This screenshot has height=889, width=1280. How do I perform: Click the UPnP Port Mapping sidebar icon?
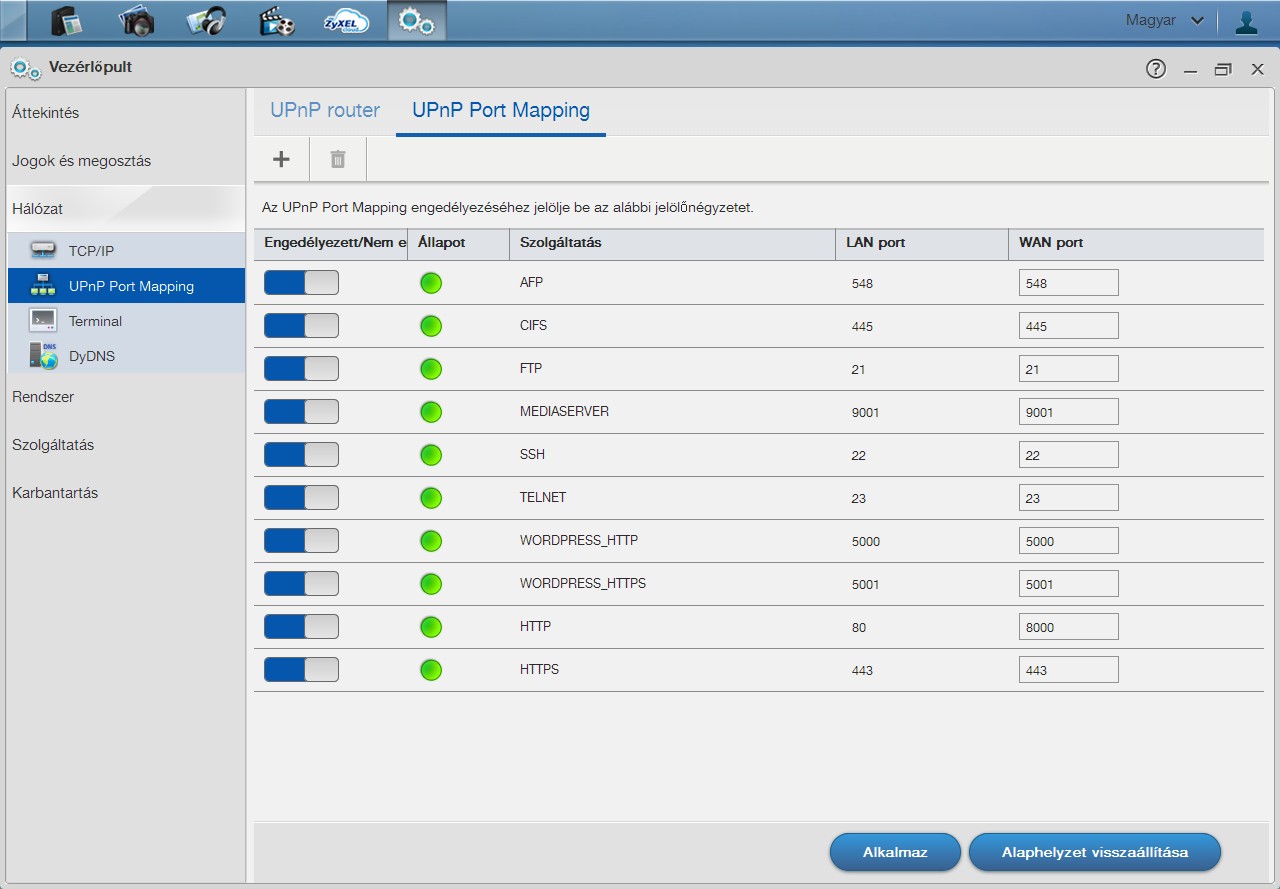(43, 286)
